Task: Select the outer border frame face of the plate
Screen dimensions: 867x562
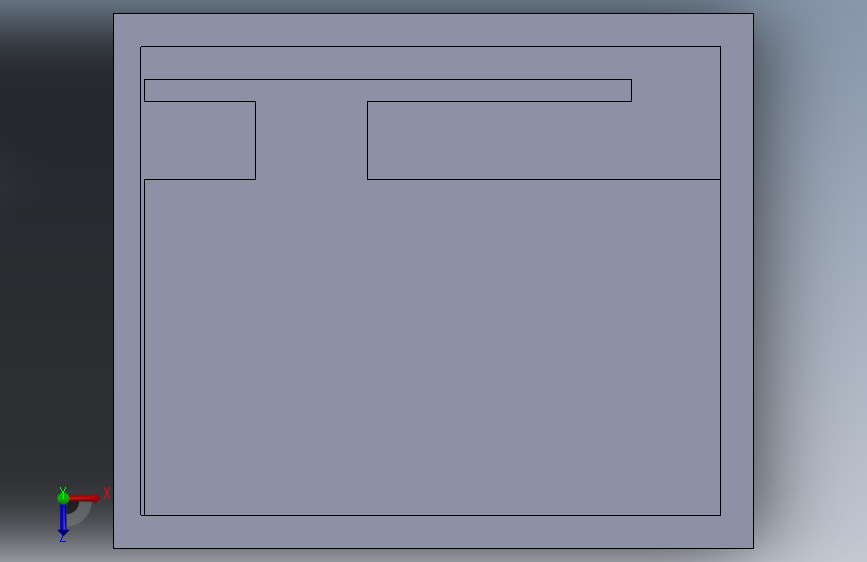Action: point(434,30)
